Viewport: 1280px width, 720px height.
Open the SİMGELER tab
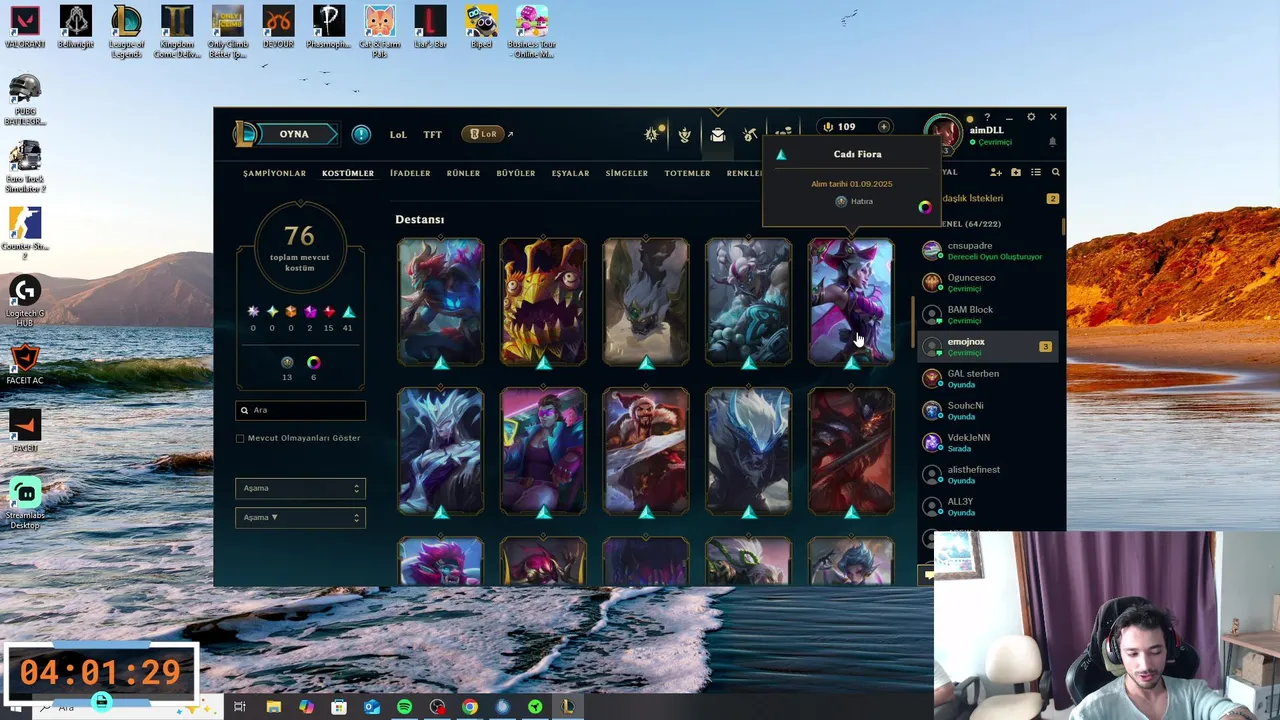[x=627, y=173]
